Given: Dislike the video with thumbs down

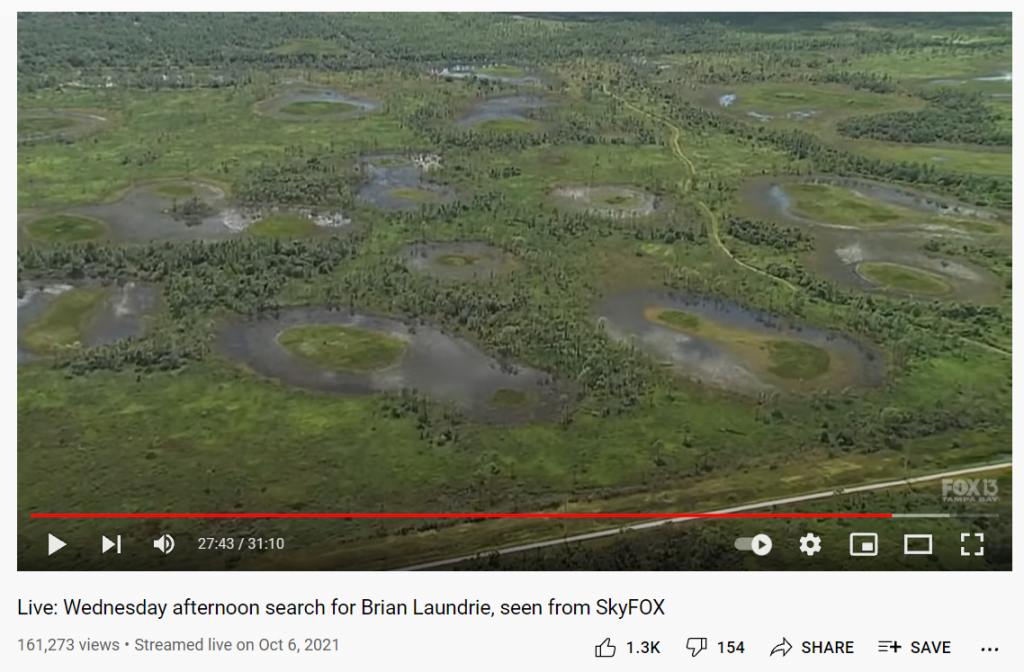Looking at the screenshot, I should pyautogui.click(x=696, y=647).
